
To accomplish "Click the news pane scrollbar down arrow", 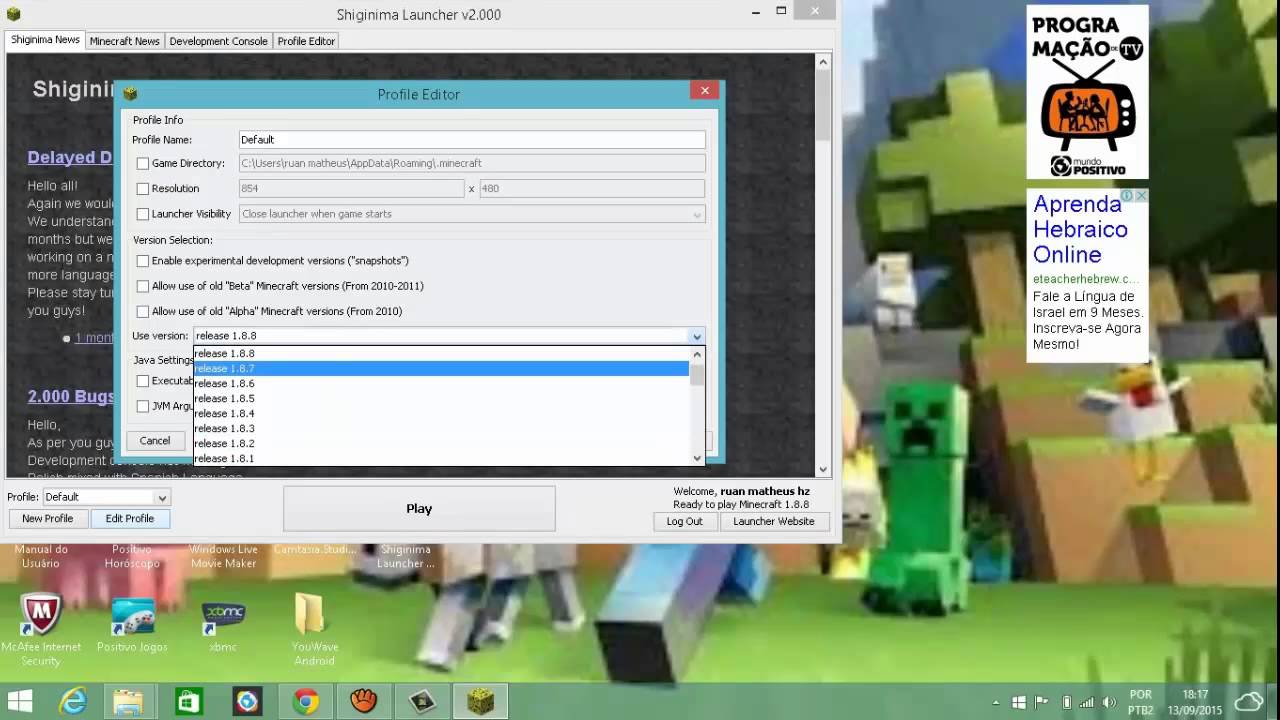I will 823,469.
